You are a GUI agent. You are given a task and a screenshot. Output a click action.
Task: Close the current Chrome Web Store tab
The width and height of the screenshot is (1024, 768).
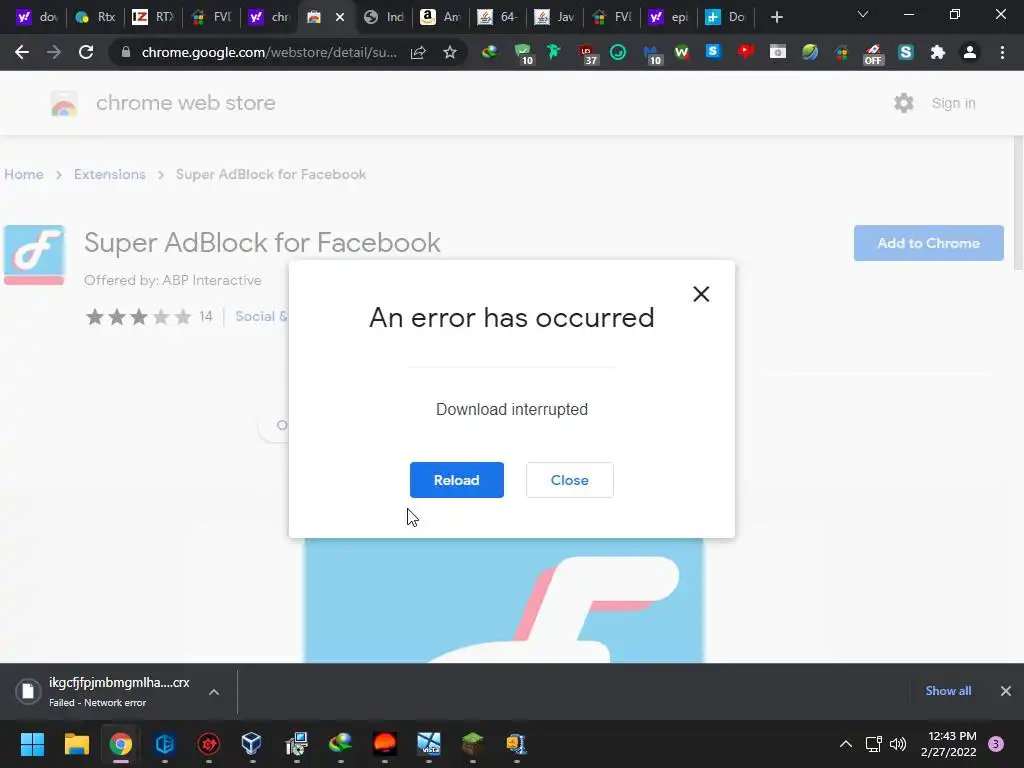coord(340,17)
